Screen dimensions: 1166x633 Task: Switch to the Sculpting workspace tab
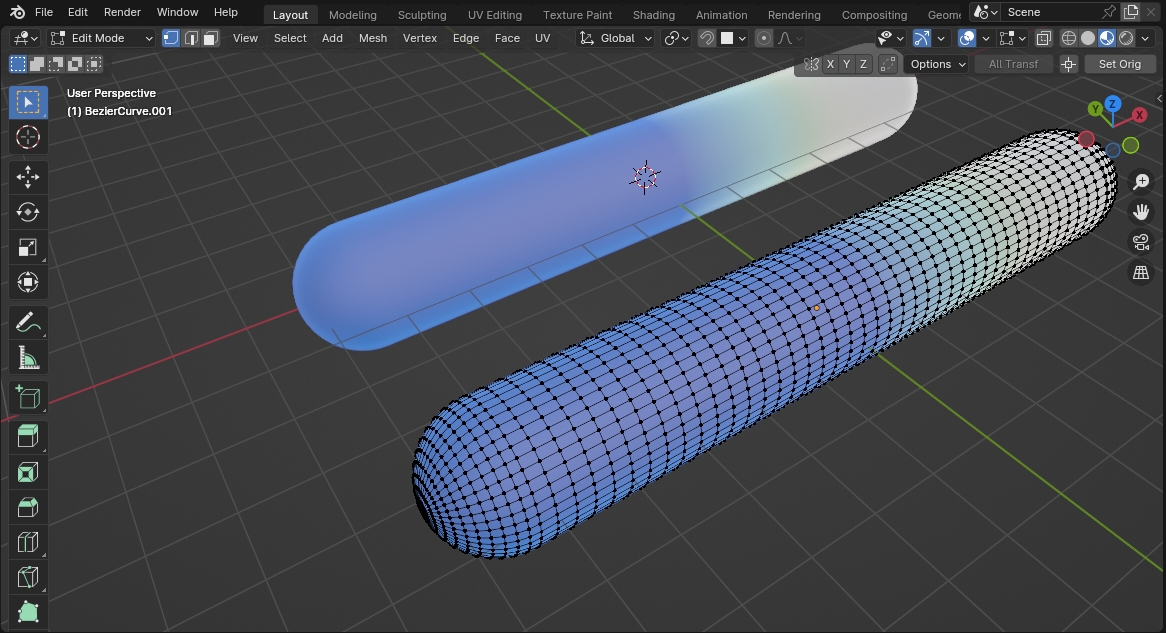pos(422,15)
